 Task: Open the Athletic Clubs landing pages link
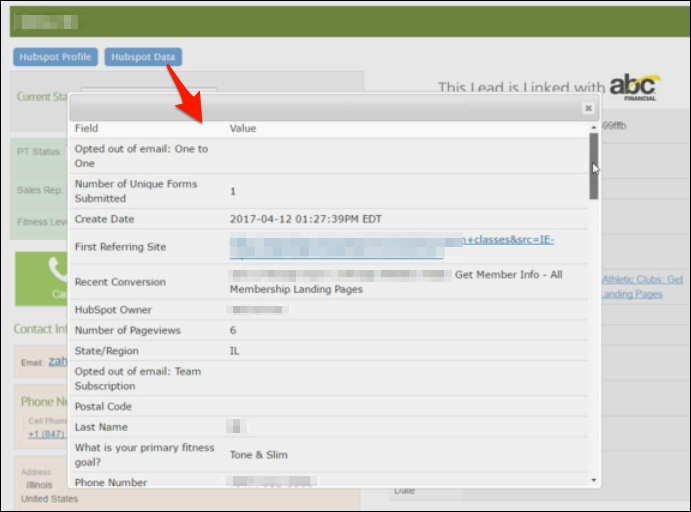(643, 286)
